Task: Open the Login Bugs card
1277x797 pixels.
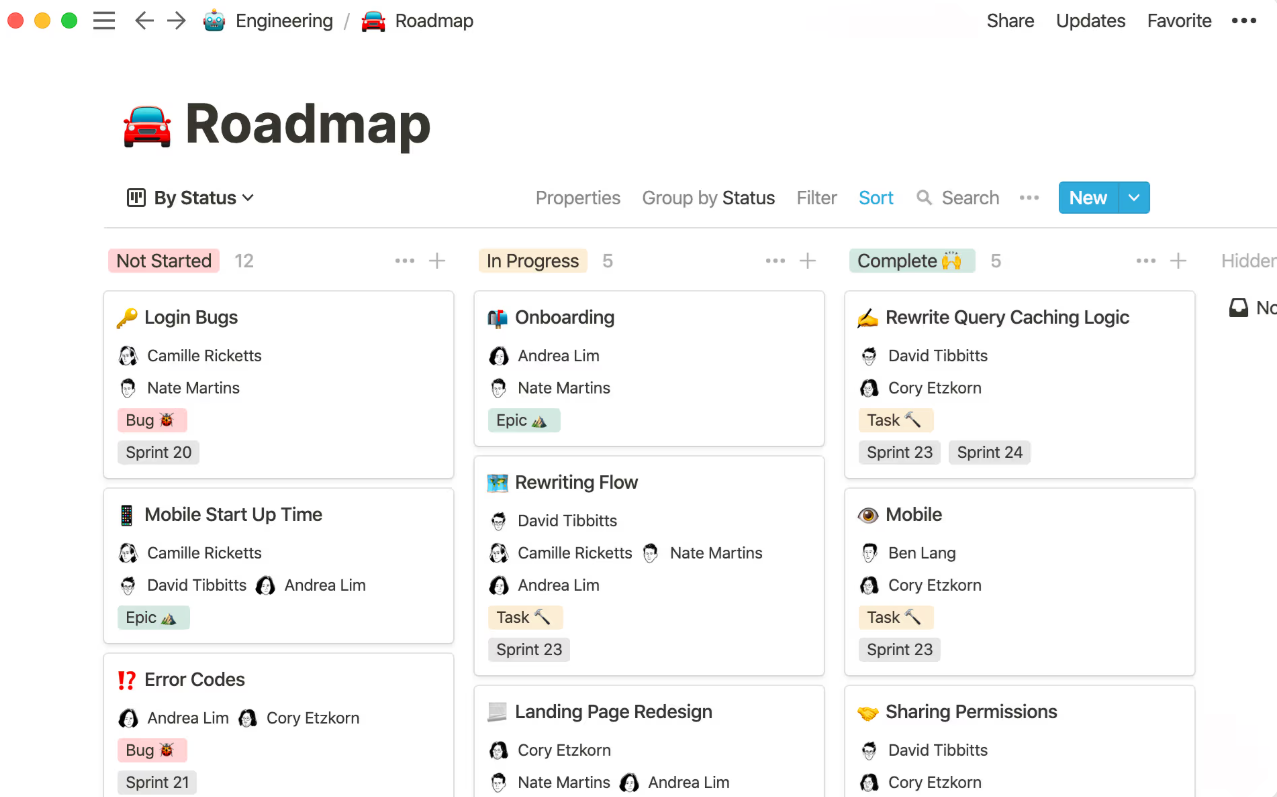Action: tap(191, 318)
